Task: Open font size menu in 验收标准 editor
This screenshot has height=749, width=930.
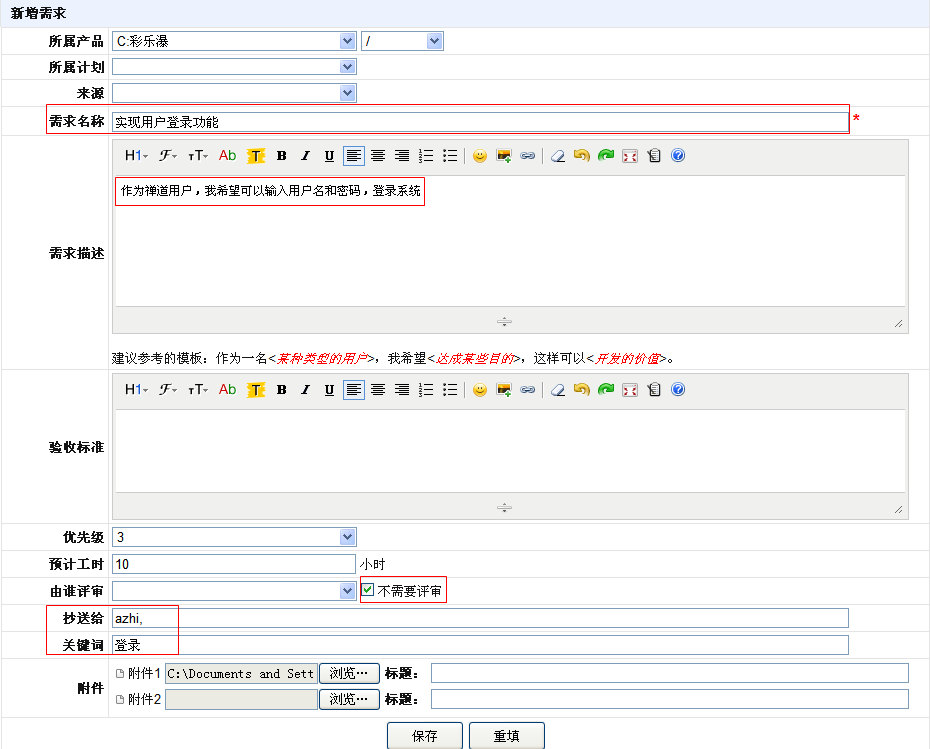Action: pyautogui.click(x=198, y=389)
